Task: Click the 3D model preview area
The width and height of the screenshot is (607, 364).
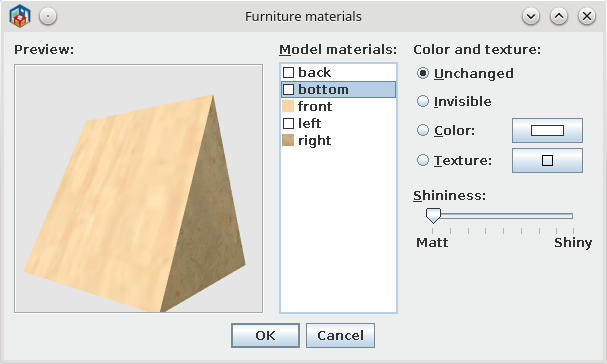Action: tap(139, 189)
